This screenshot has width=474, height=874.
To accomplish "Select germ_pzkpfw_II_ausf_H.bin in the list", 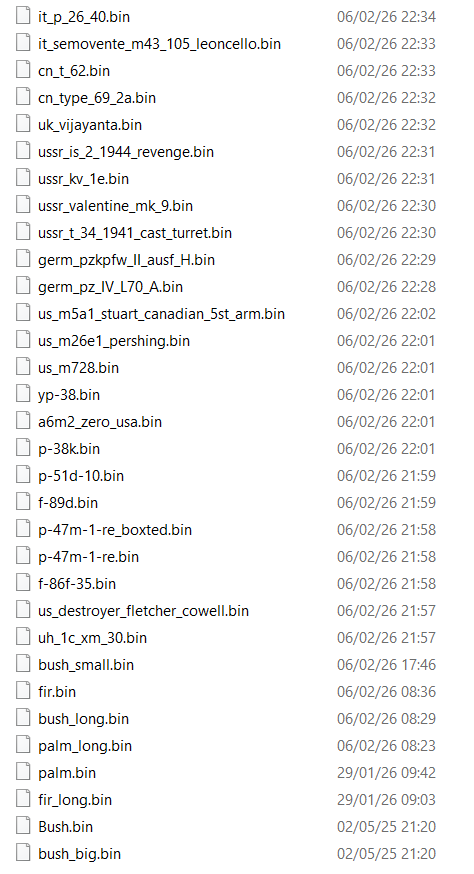I will point(127,260).
